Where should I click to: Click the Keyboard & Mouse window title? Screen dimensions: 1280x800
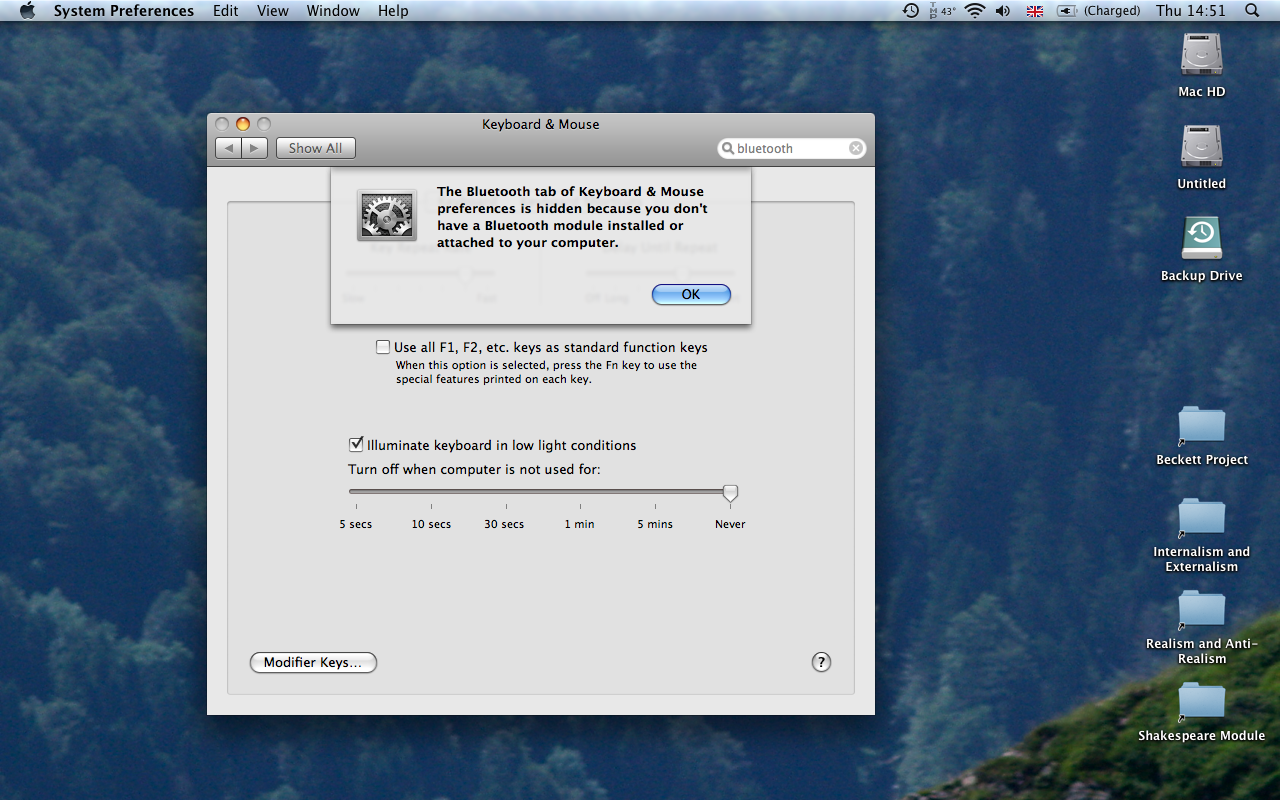tap(541, 124)
